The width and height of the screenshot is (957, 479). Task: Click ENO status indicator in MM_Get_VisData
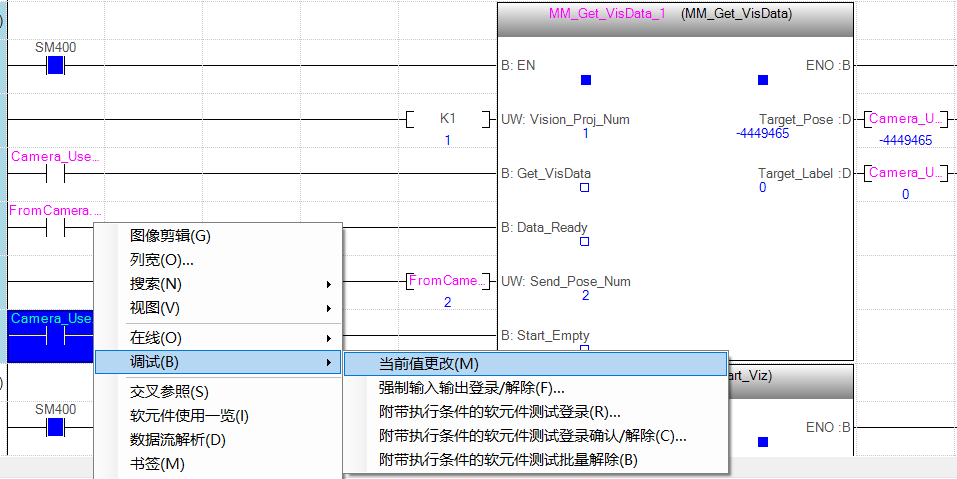[762, 80]
